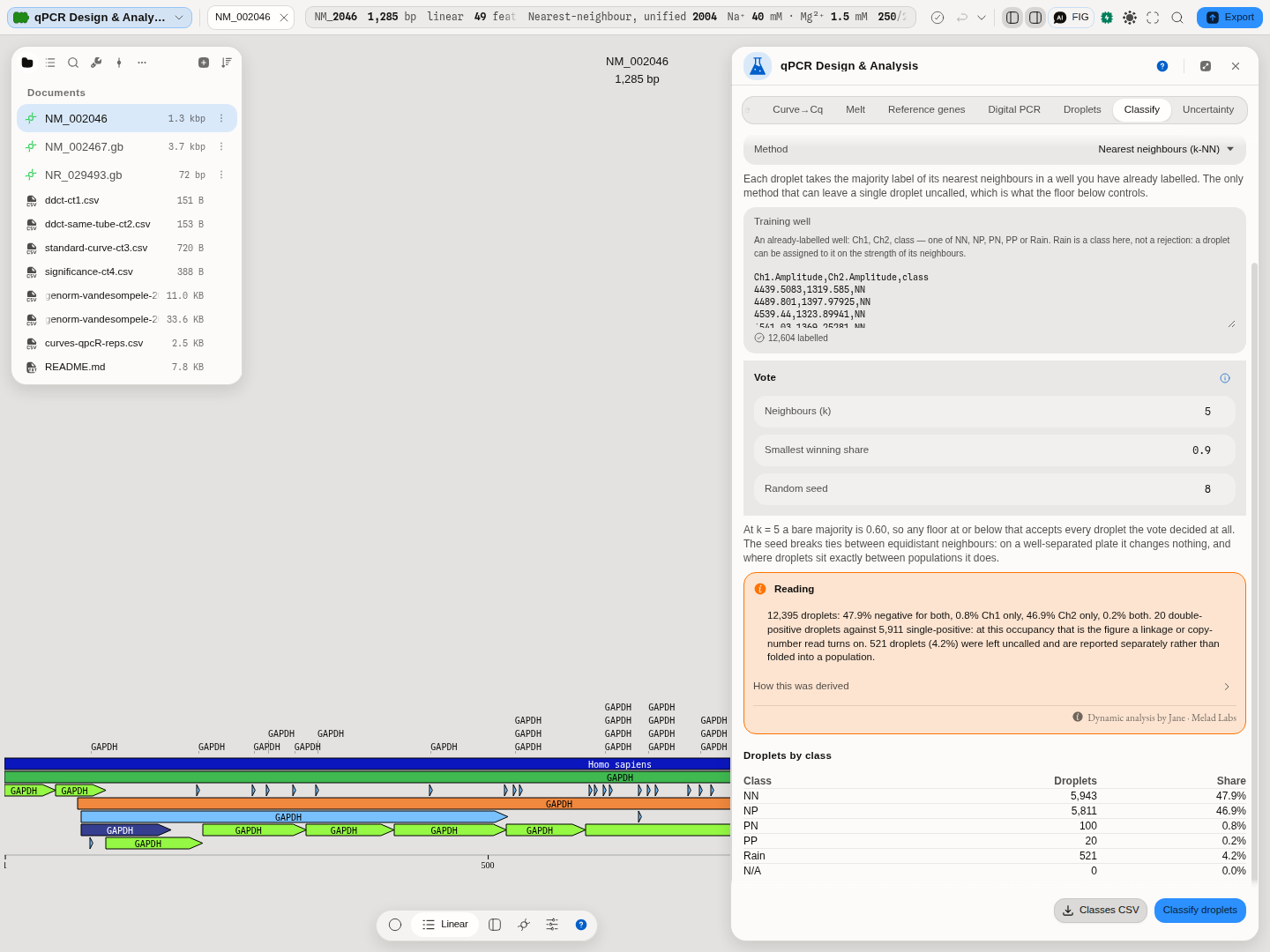This screenshot has height=952, width=1270.
Task: Open options menu for NM_002467.gb
Action: 221,147
